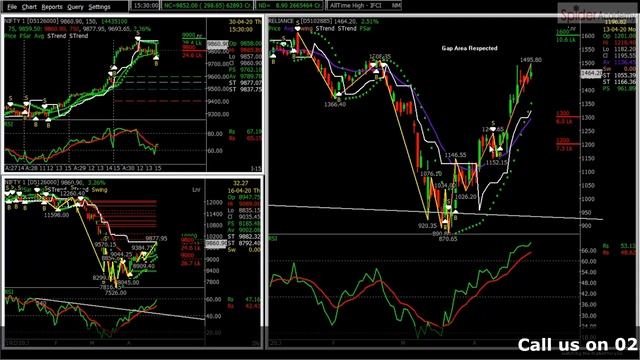Click the 32.27 value in bottom-left chart
Screen dimensions: 640x360
(x=241, y=184)
